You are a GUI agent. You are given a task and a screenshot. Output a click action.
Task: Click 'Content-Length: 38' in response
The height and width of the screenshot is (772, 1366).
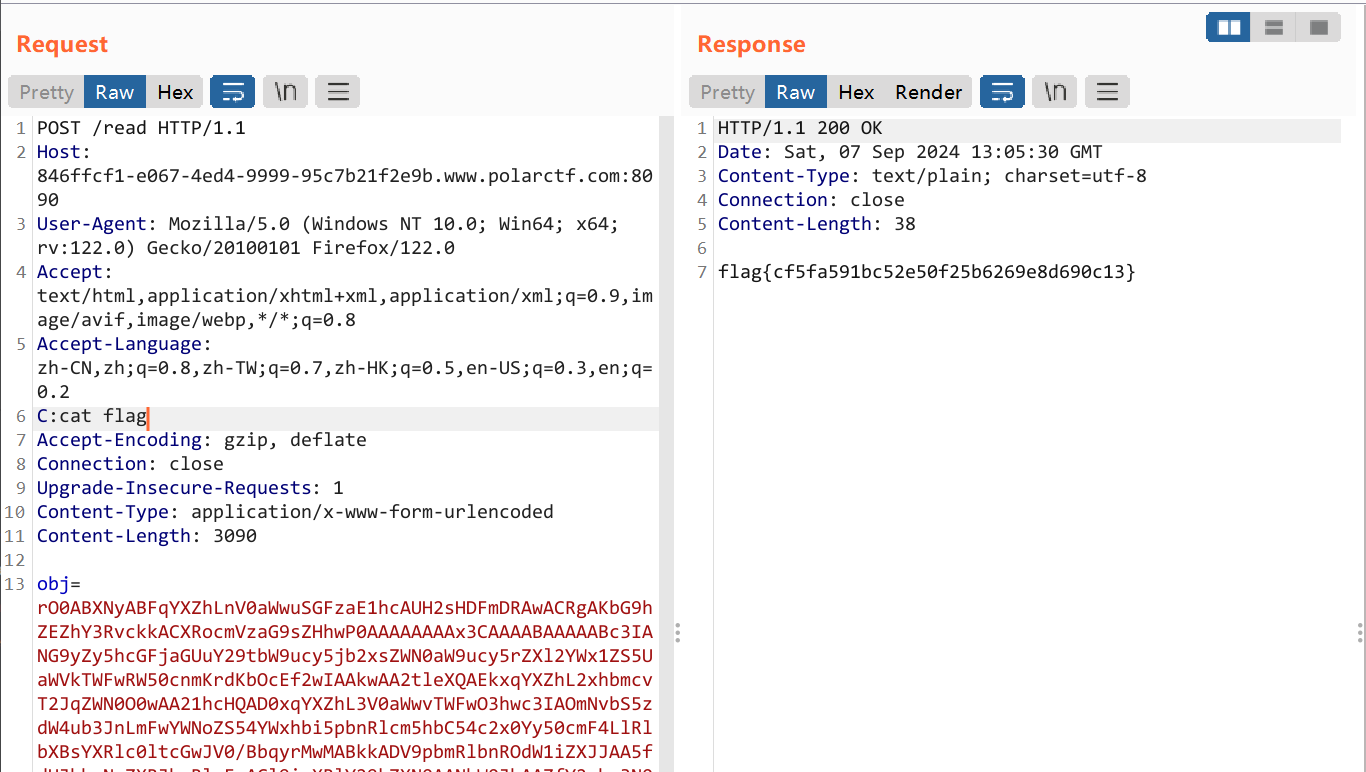pyautogui.click(x=817, y=224)
